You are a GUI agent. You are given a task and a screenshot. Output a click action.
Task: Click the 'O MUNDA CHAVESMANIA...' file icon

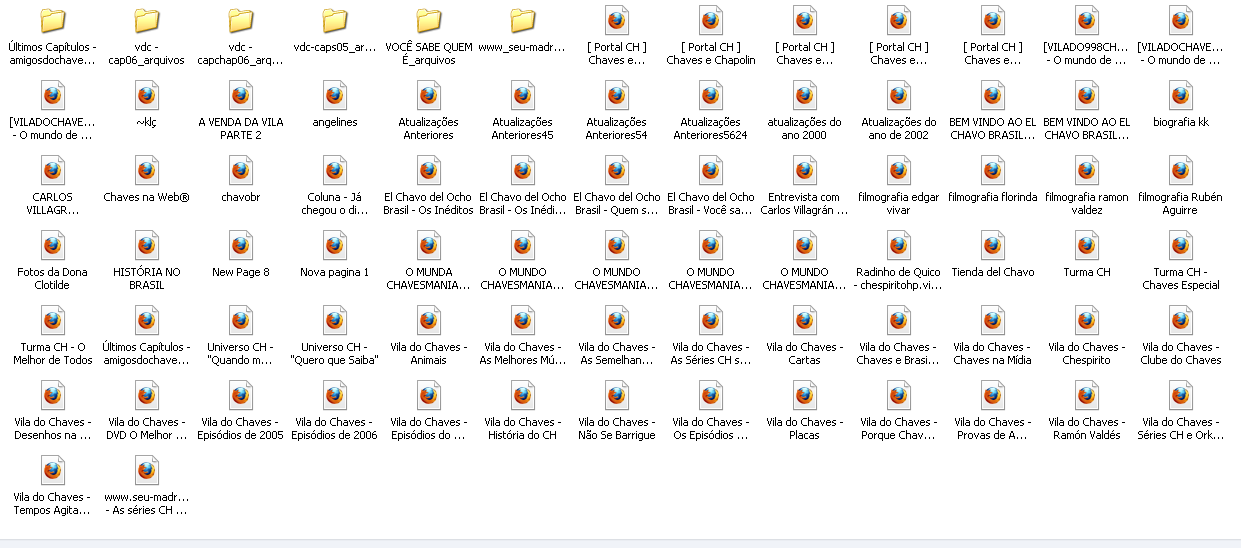point(428,246)
